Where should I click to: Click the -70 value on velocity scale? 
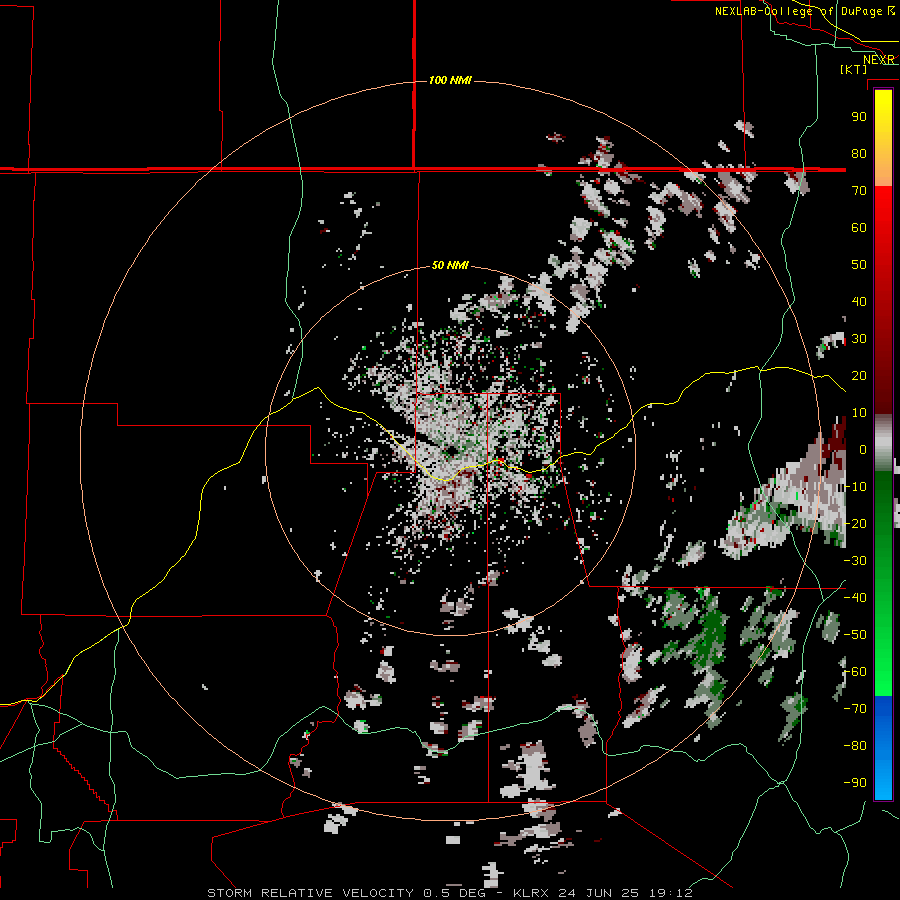(855, 709)
